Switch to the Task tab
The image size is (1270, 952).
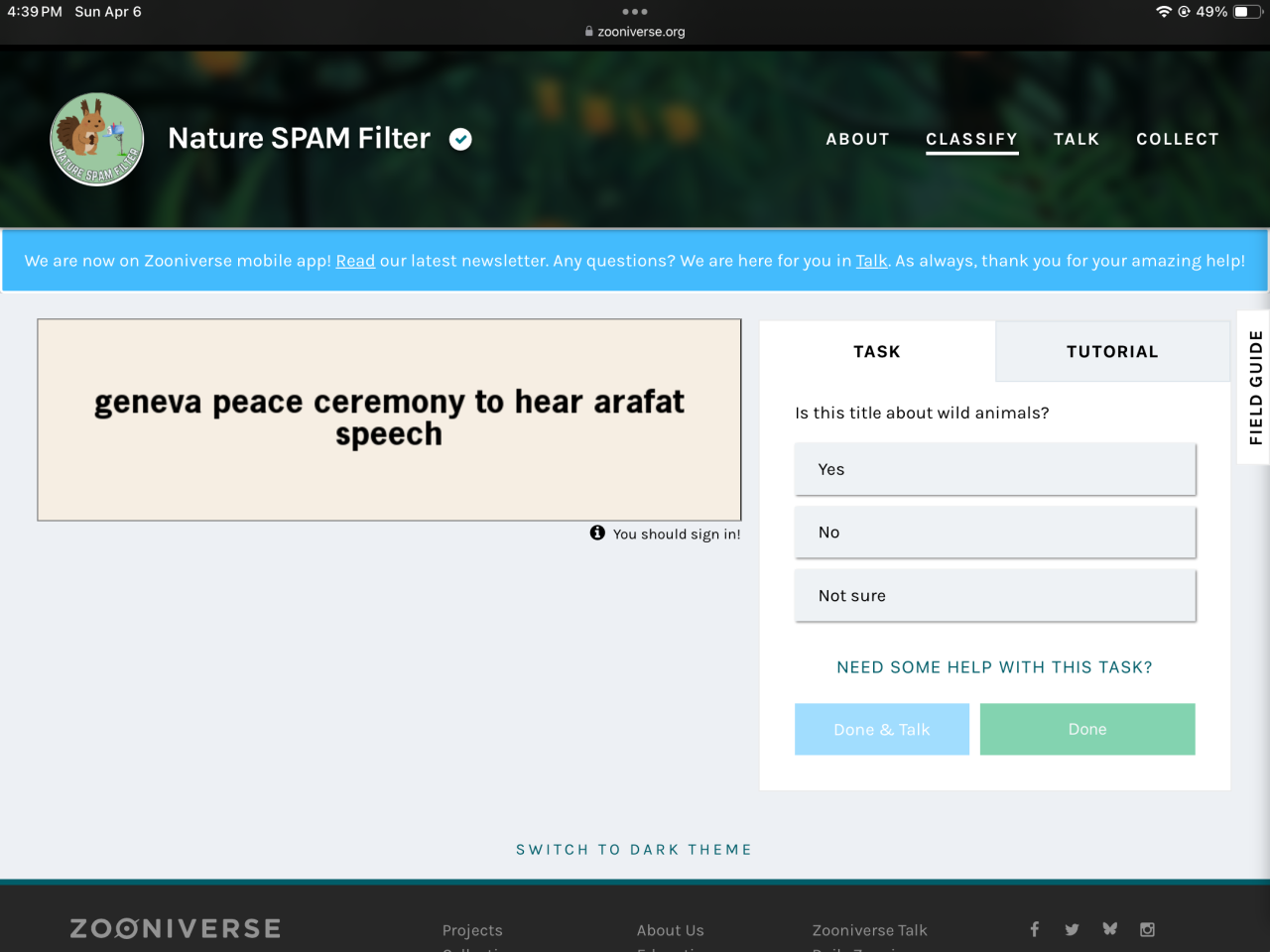(877, 351)
